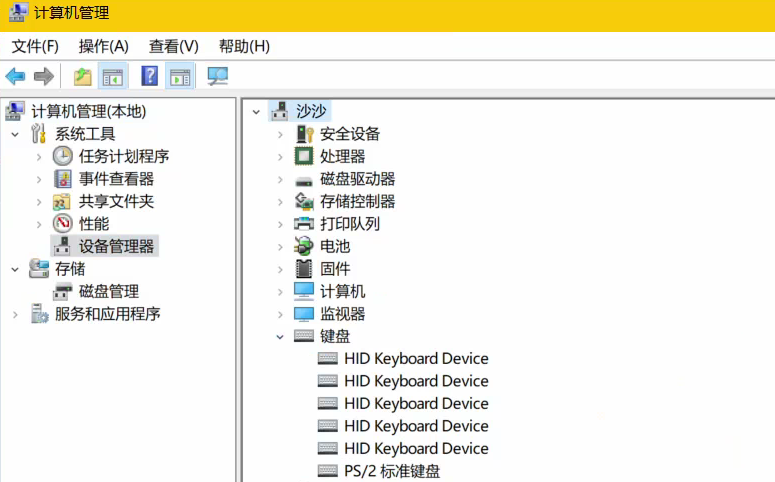Screen dimensions: 775x482
Task: Select the 安全设备 label
Action: pos(350,134)
